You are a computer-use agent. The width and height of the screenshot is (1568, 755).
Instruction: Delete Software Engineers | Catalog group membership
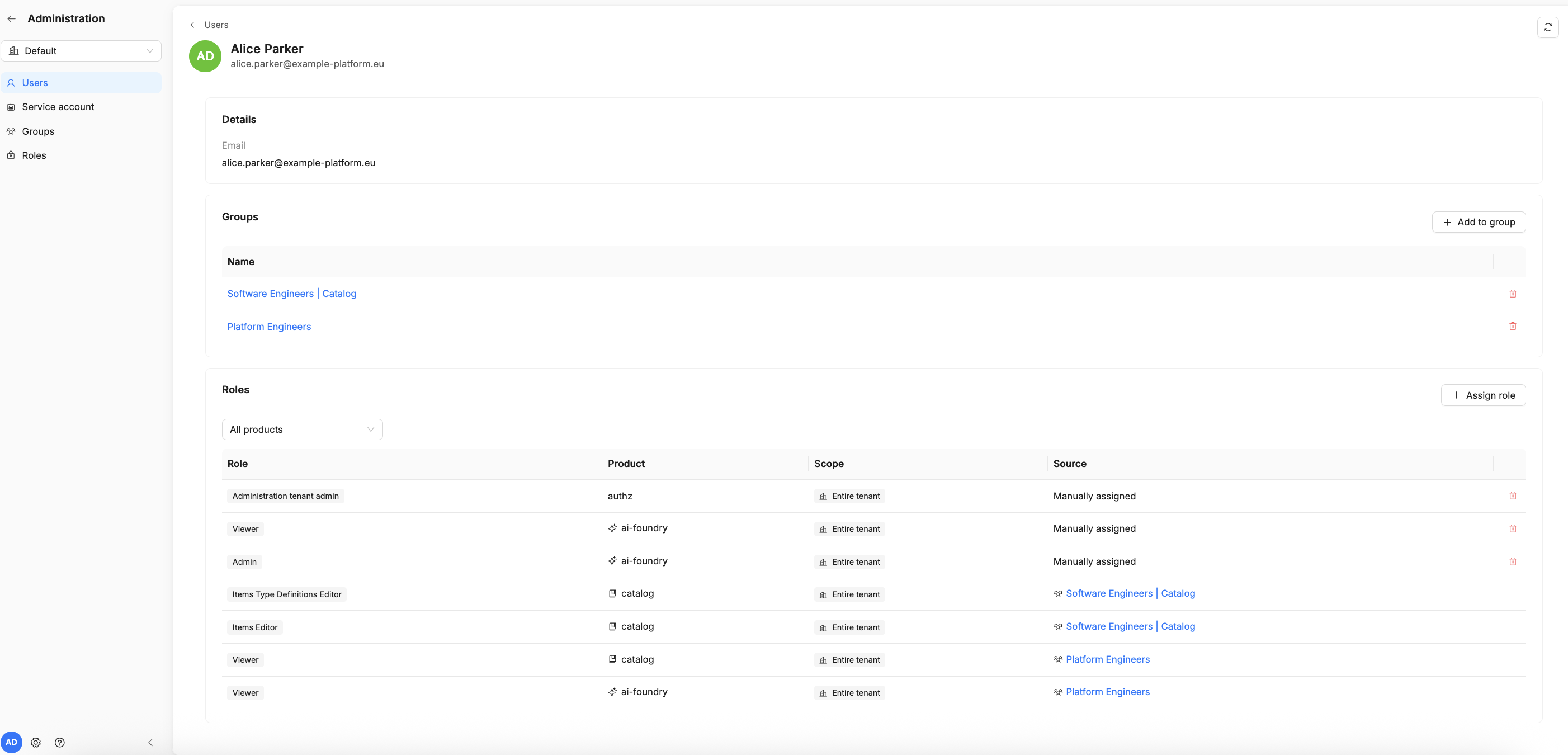1512,294
